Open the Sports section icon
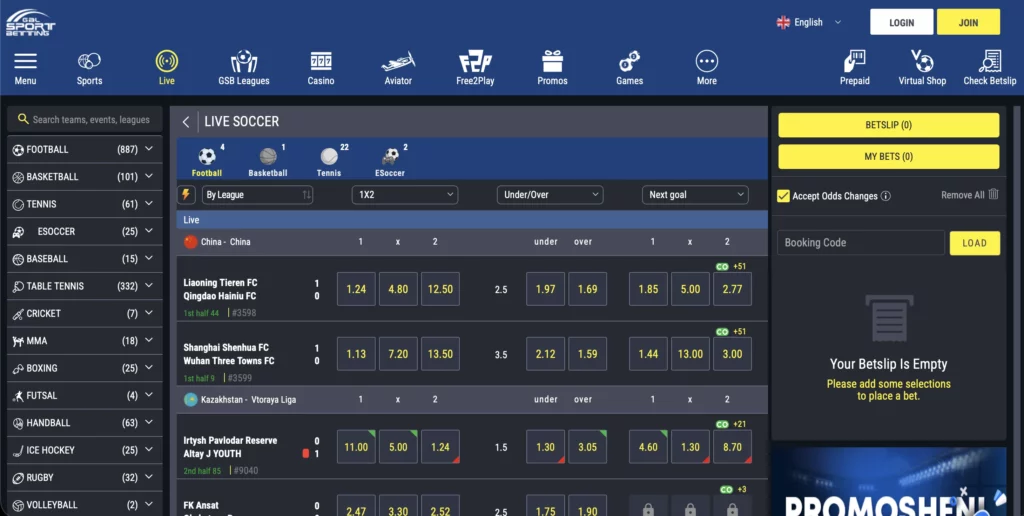This screenshot has width=1024, height=516. point(89,61)
